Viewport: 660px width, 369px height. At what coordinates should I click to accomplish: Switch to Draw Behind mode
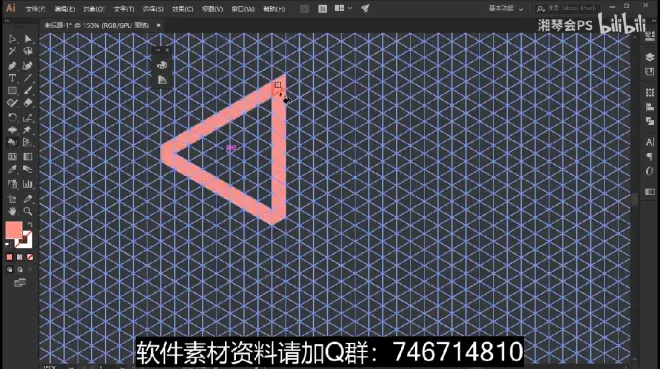pyautogui.click(x=20, y=270)
